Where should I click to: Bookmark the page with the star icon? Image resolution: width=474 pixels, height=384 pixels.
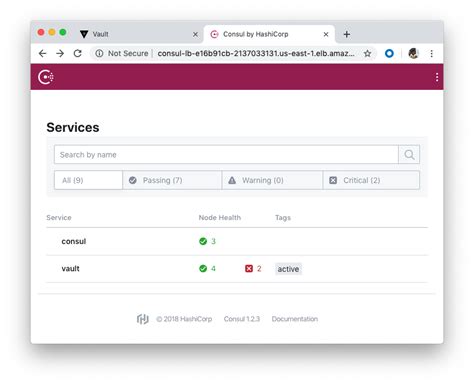(367, 53)
